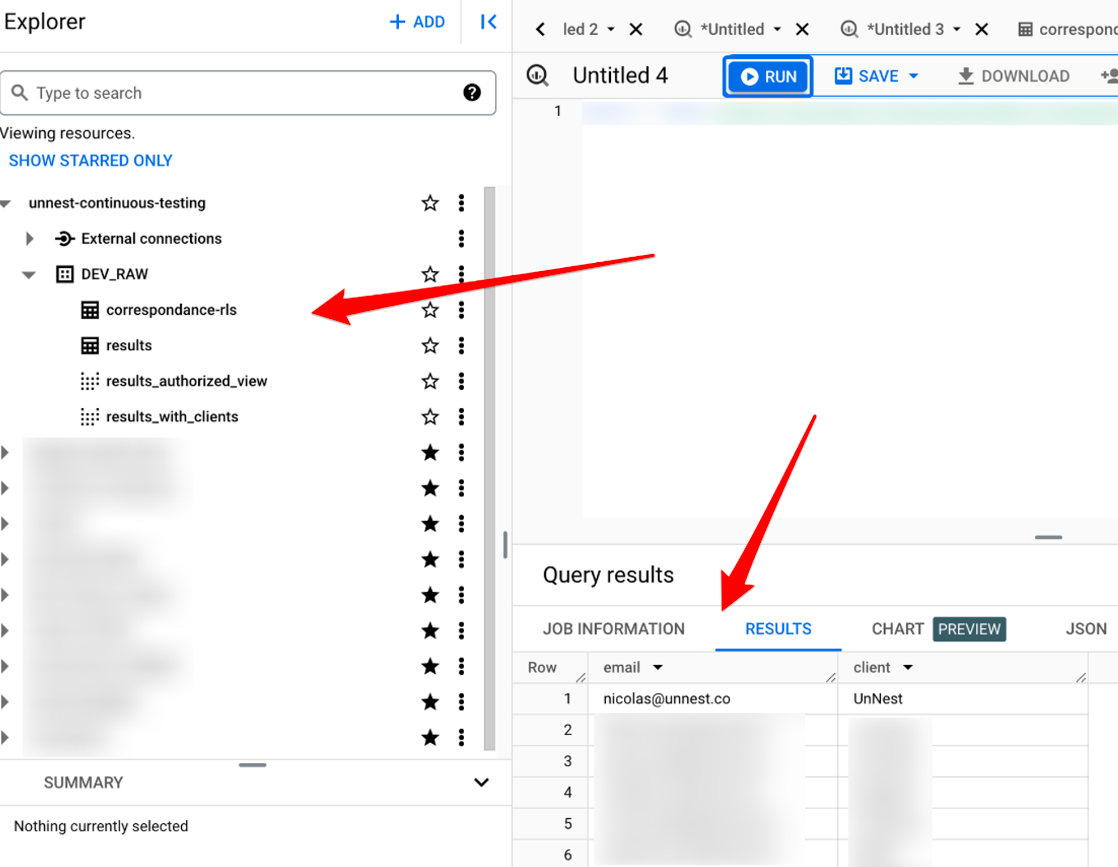This screenshot has height=867, width=1118.
Task: Click the SAVE button
Action: 866,76
